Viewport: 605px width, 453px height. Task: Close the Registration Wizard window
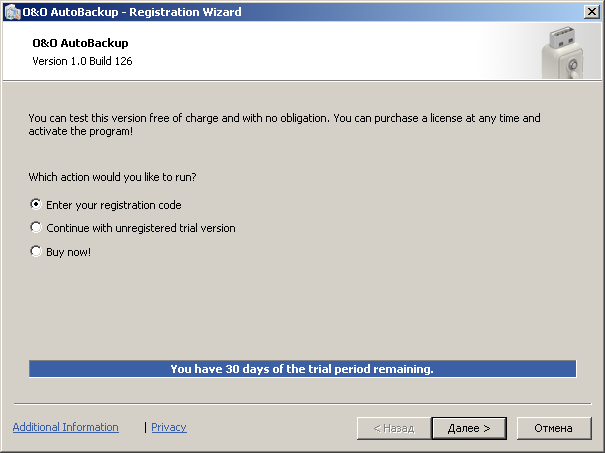pos(591,11)
